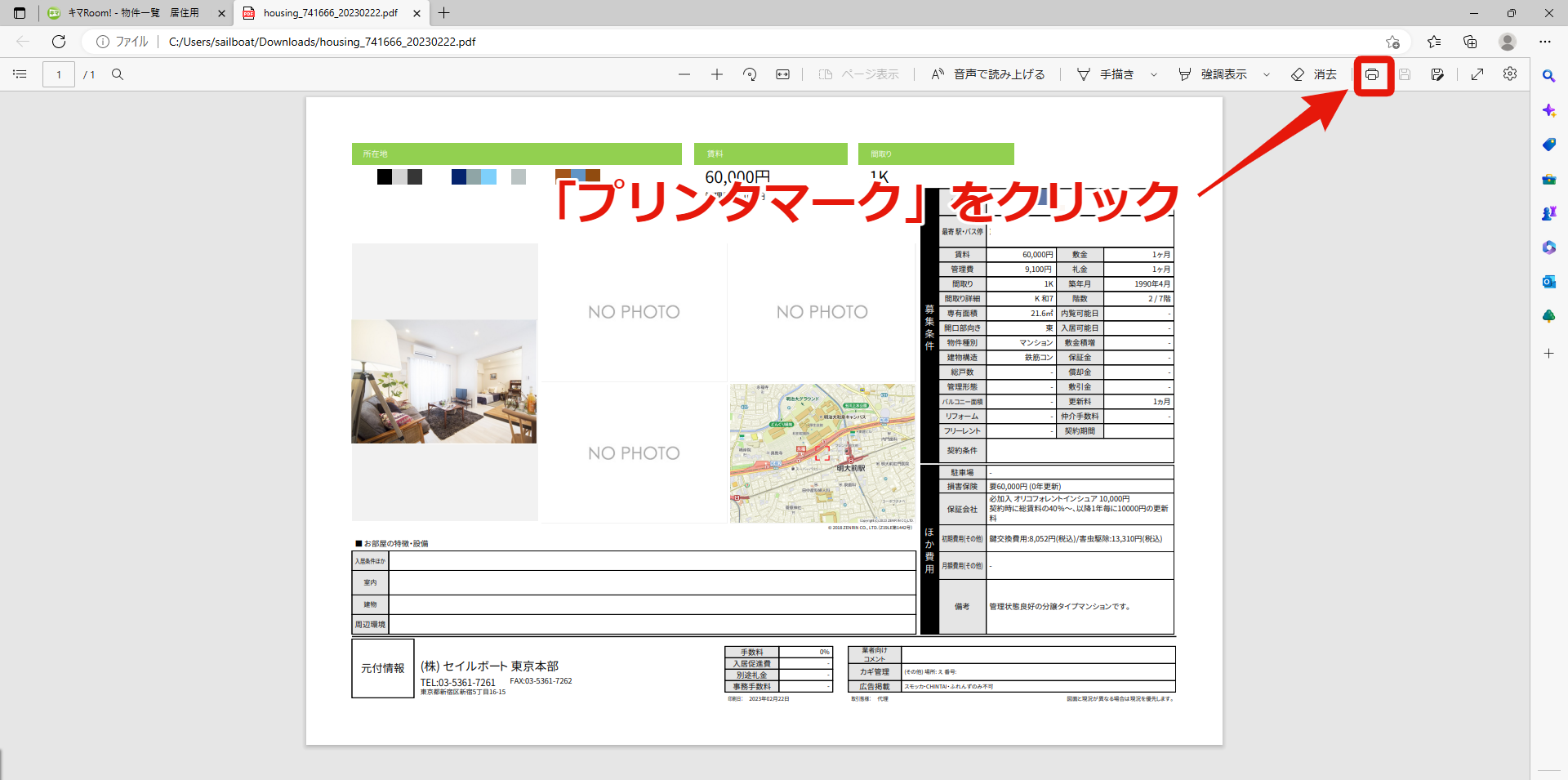Viewport: 1568px width, 780px height.
Task: Click the save icon in PDF toolbar
Action: [1405, 74]
